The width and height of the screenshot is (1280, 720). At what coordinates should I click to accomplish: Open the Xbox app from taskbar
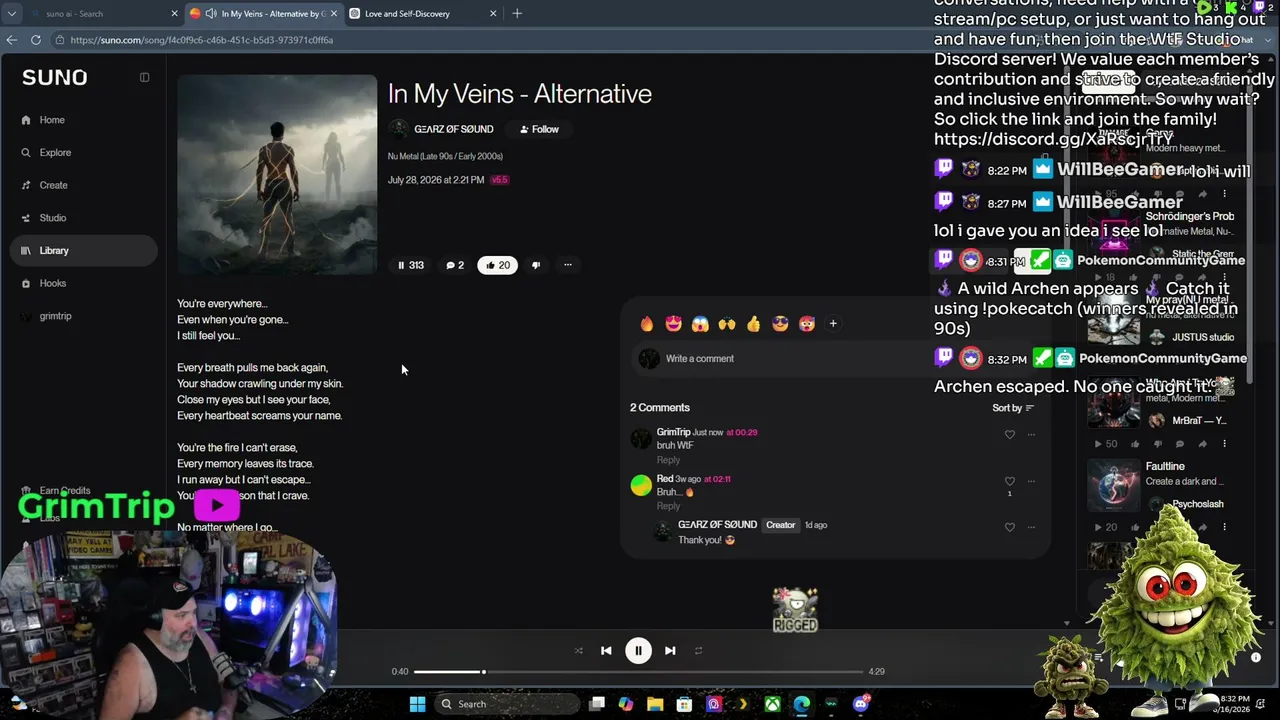point(772,704)
